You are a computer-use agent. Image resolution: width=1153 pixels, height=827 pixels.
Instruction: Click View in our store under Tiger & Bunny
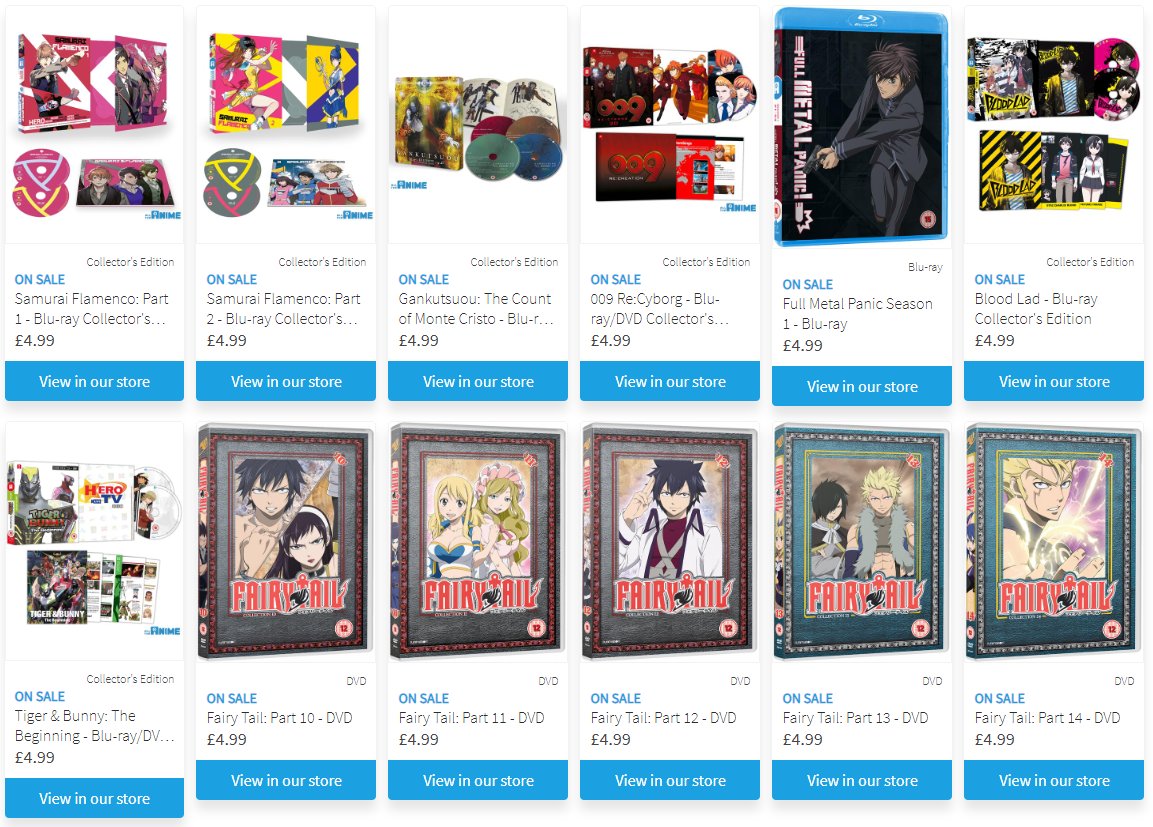(x=94, y=798)
